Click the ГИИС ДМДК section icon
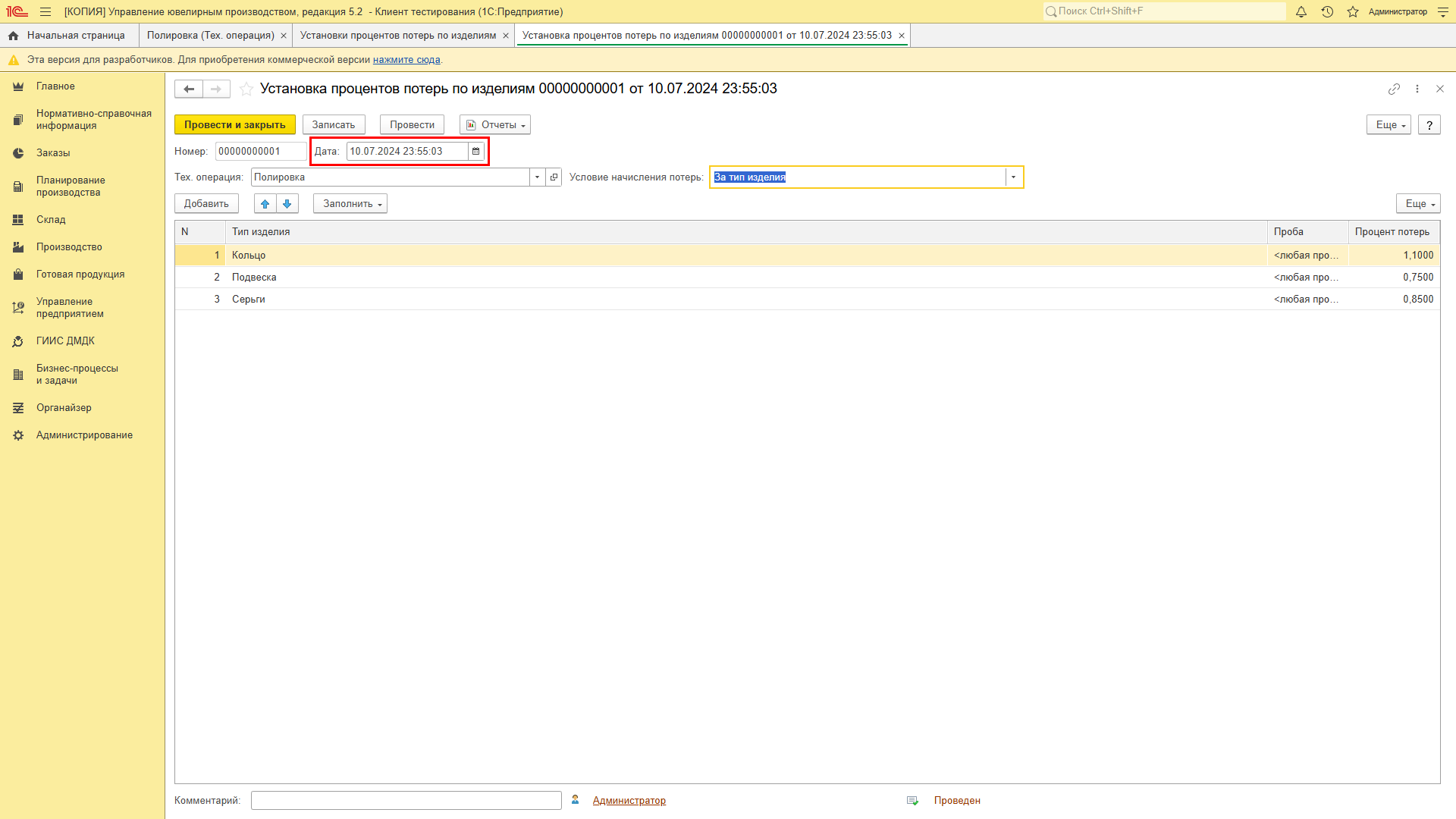The height and width of the screenshot is (819, 1456). pyautogui.click(x=18, y=341)
